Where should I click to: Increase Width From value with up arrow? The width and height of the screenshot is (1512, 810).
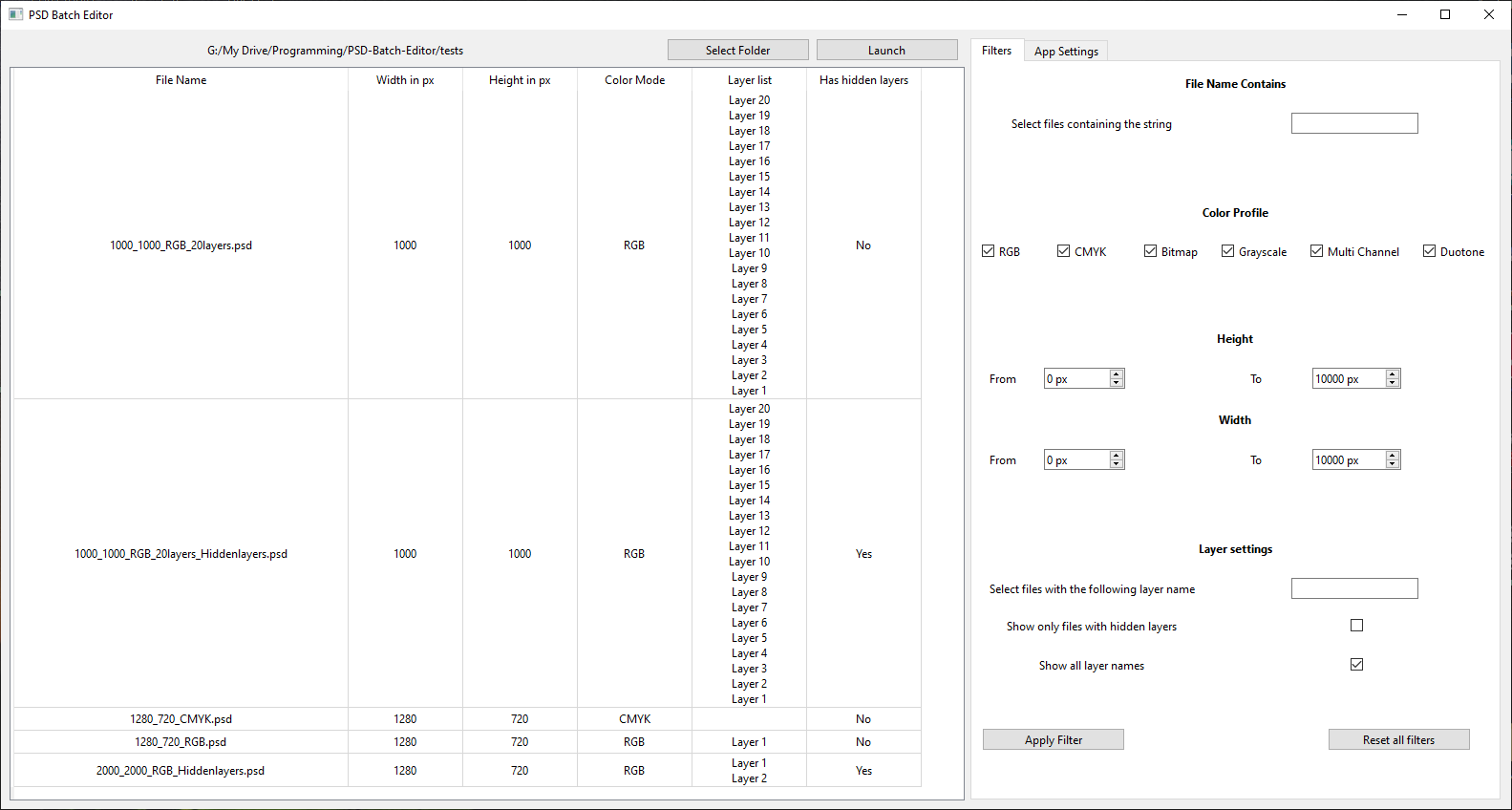coord(1117,456)
